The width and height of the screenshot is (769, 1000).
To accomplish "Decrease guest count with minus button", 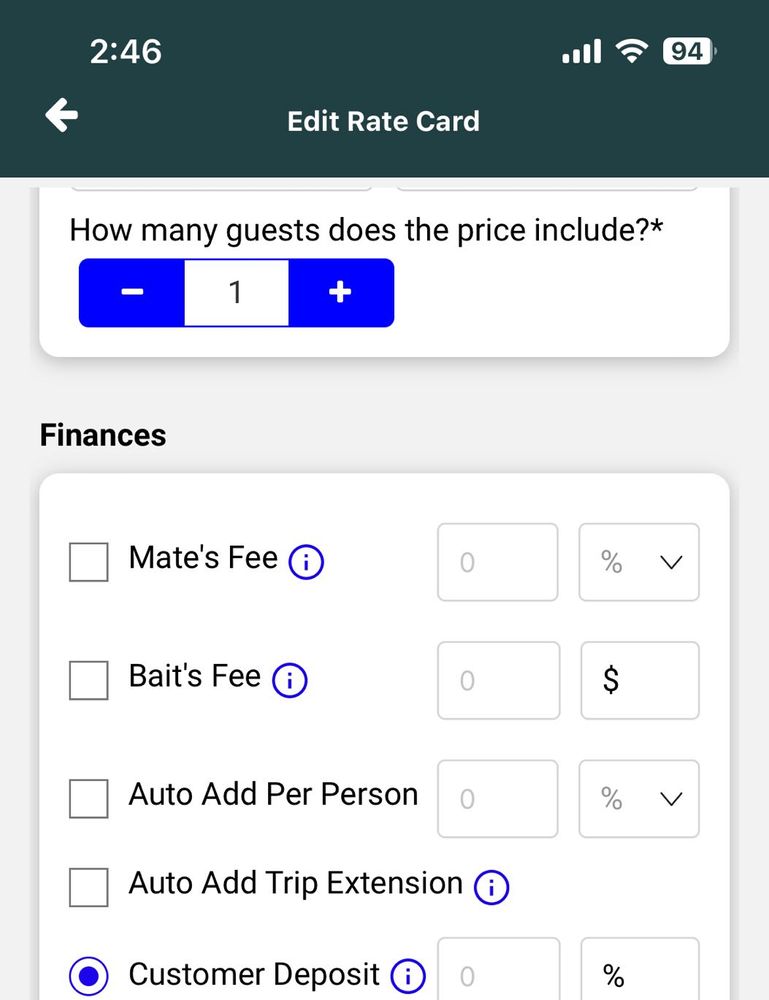I will 131,292.
